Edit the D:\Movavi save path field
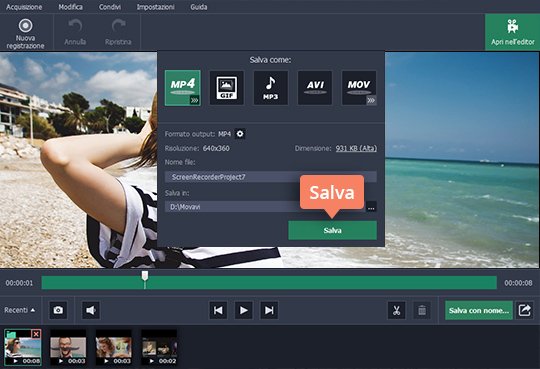 click(264, 207)
